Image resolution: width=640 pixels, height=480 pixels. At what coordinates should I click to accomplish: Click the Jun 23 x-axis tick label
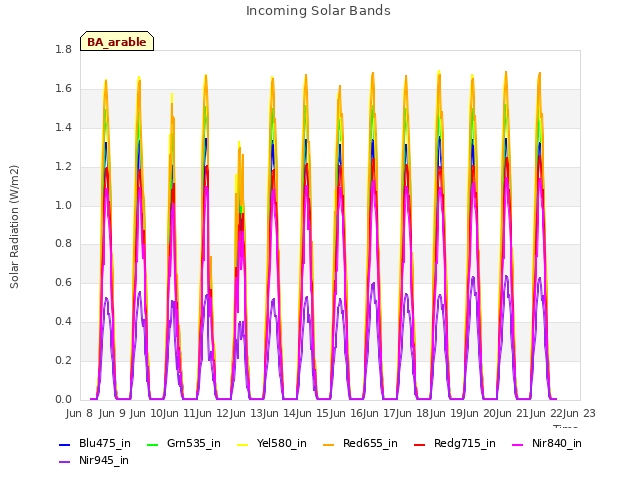[x=580, y=413]
